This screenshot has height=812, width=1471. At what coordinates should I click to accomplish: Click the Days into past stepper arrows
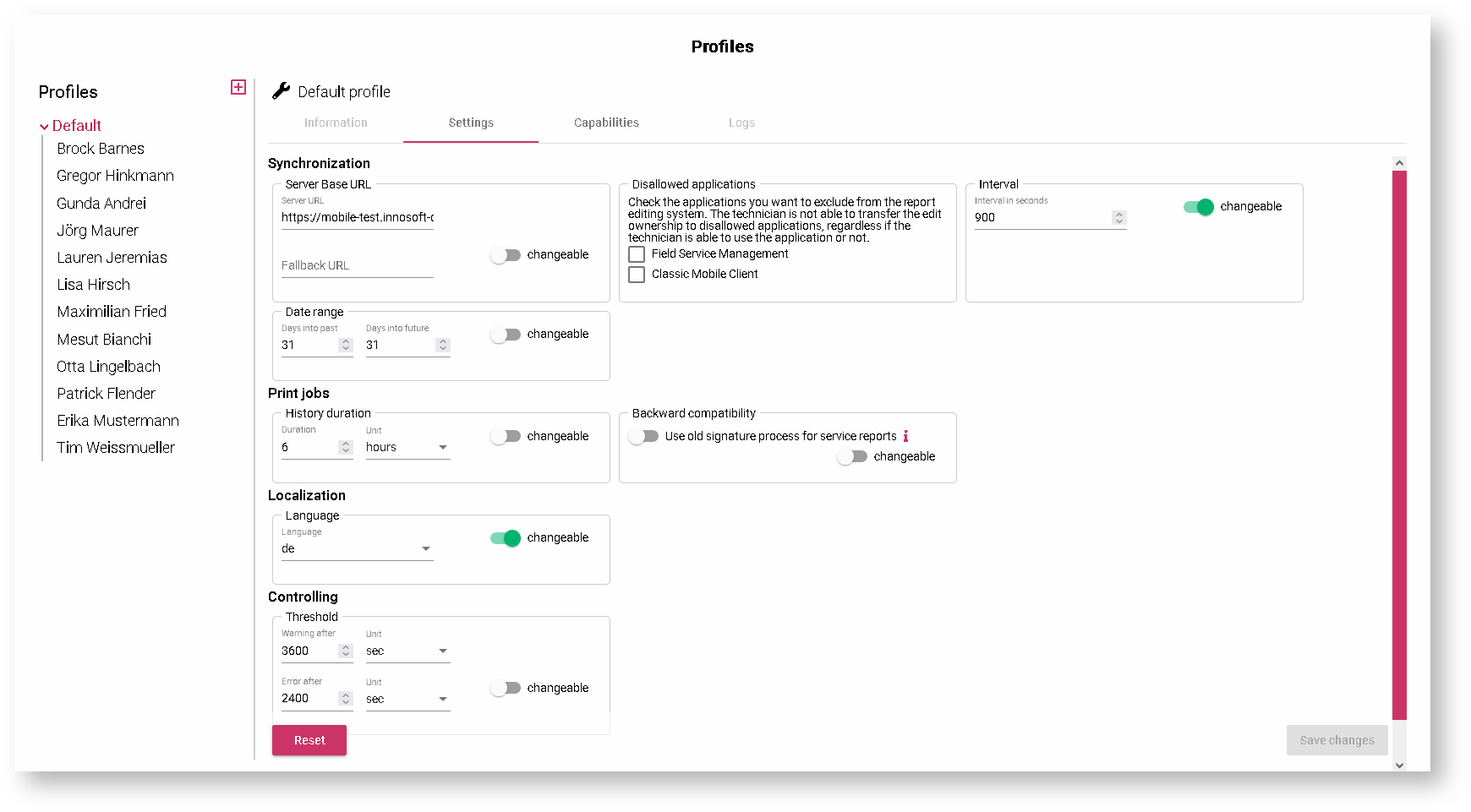tap(345, 345)
